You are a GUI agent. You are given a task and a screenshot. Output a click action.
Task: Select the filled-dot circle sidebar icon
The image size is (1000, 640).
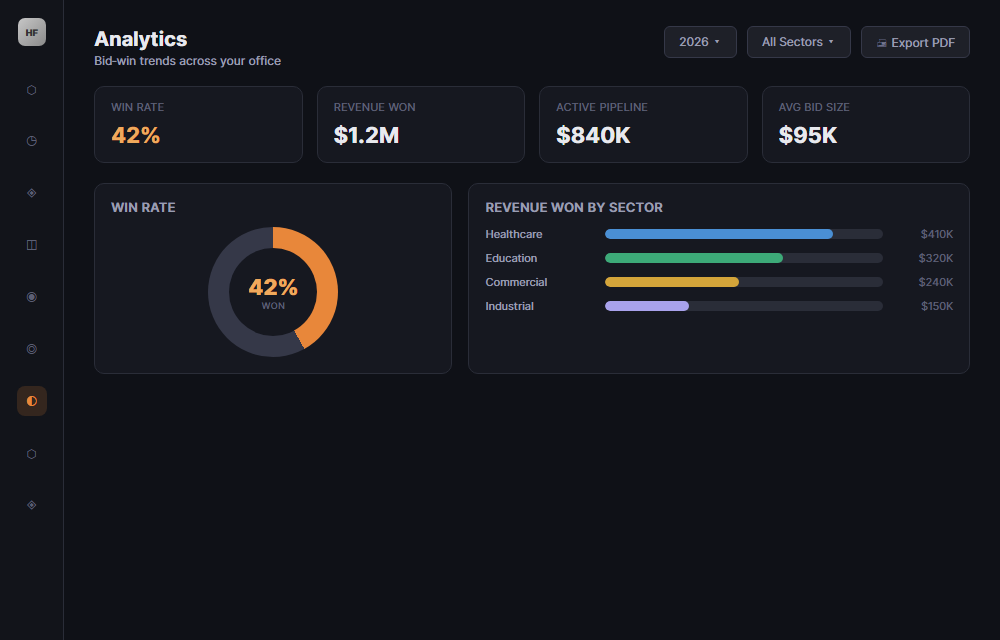tap(32, 297)
